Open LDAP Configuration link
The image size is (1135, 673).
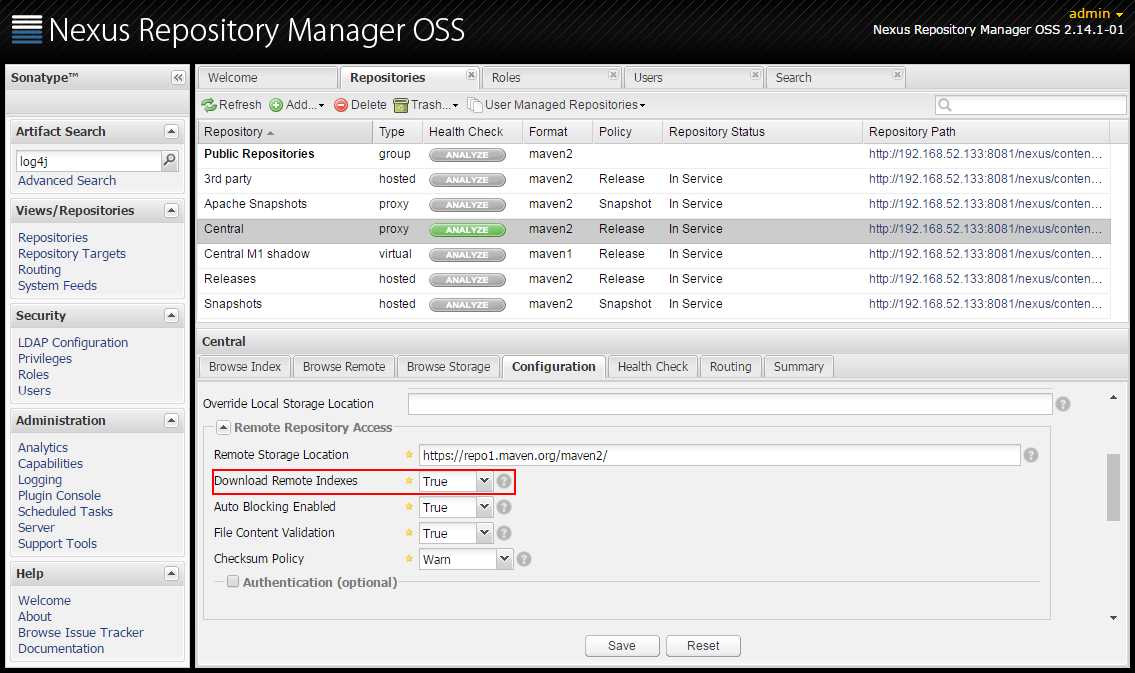(x=72, y=343)
